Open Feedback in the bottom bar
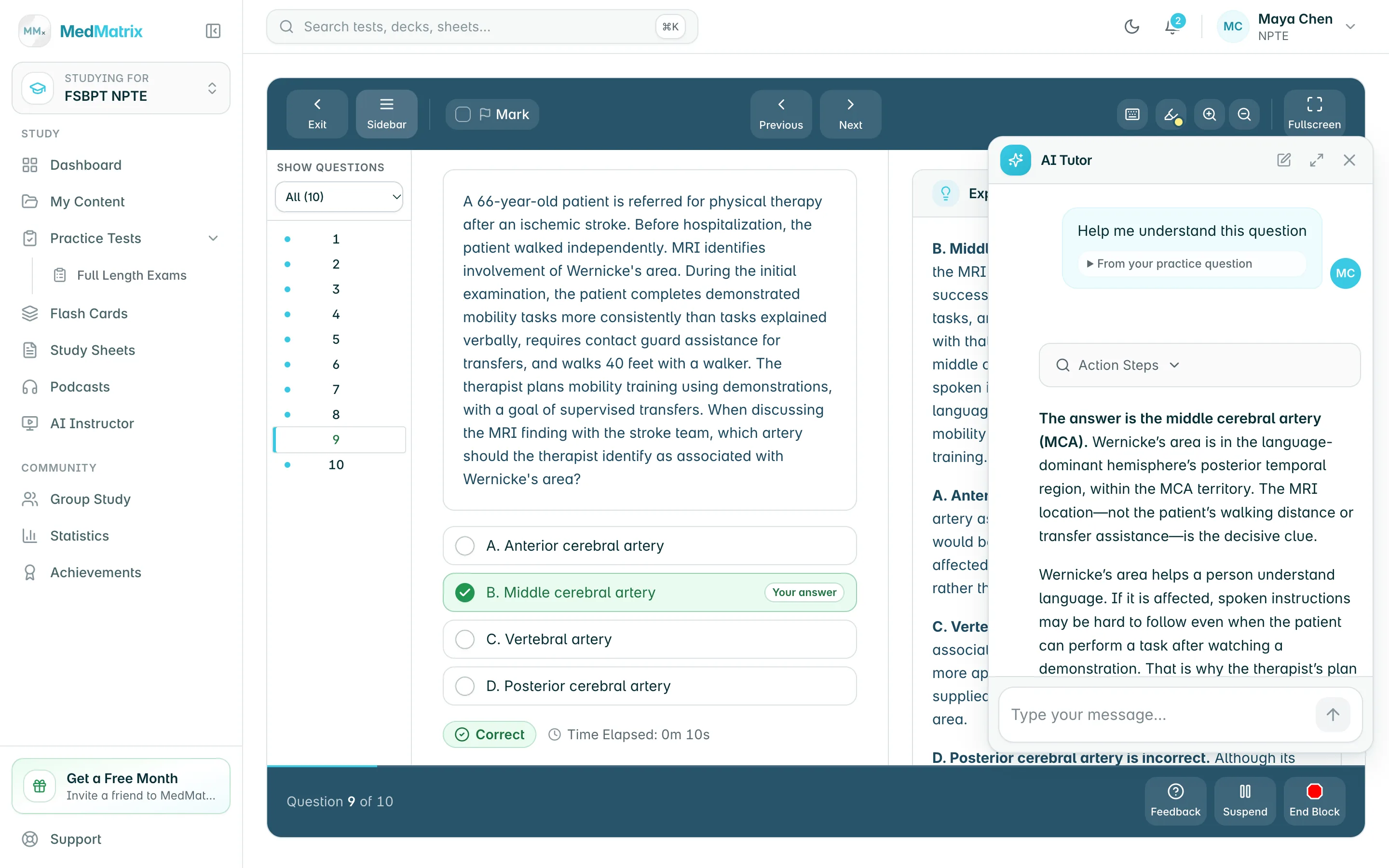This screenshot has height=868, width=1389. 1175,801
